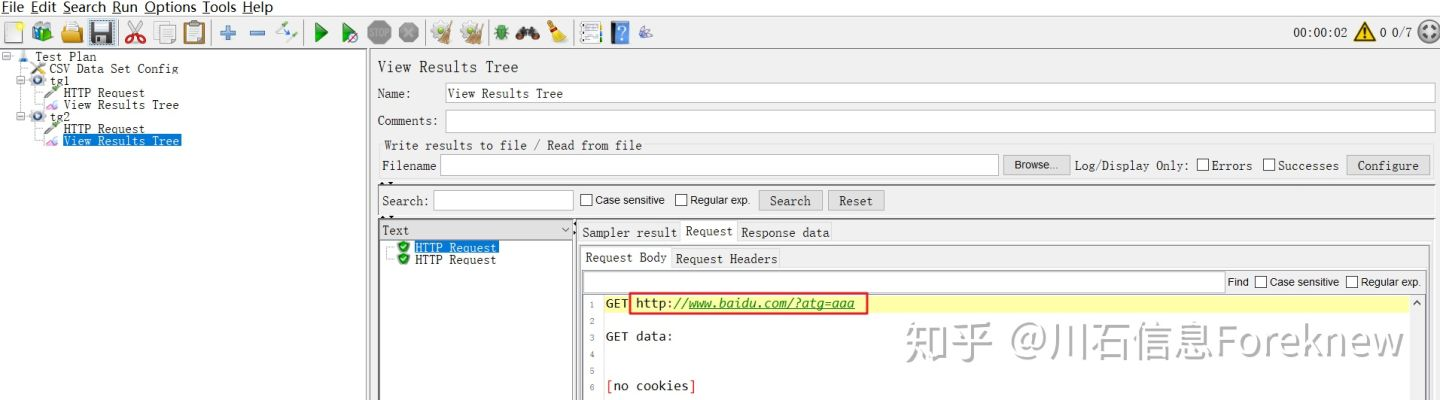Click the yellow warning triangle log icon

(x=1364, y=32)
